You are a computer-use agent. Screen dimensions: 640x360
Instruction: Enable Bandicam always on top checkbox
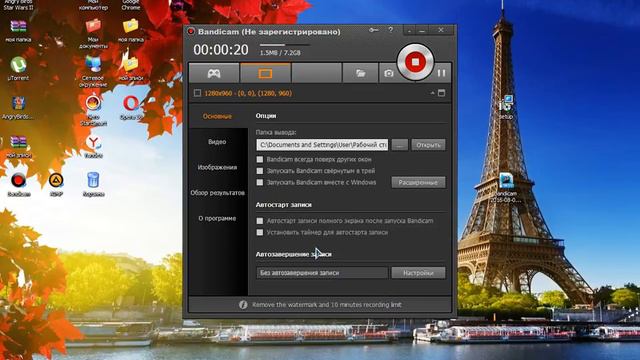[x=260, y=159]
